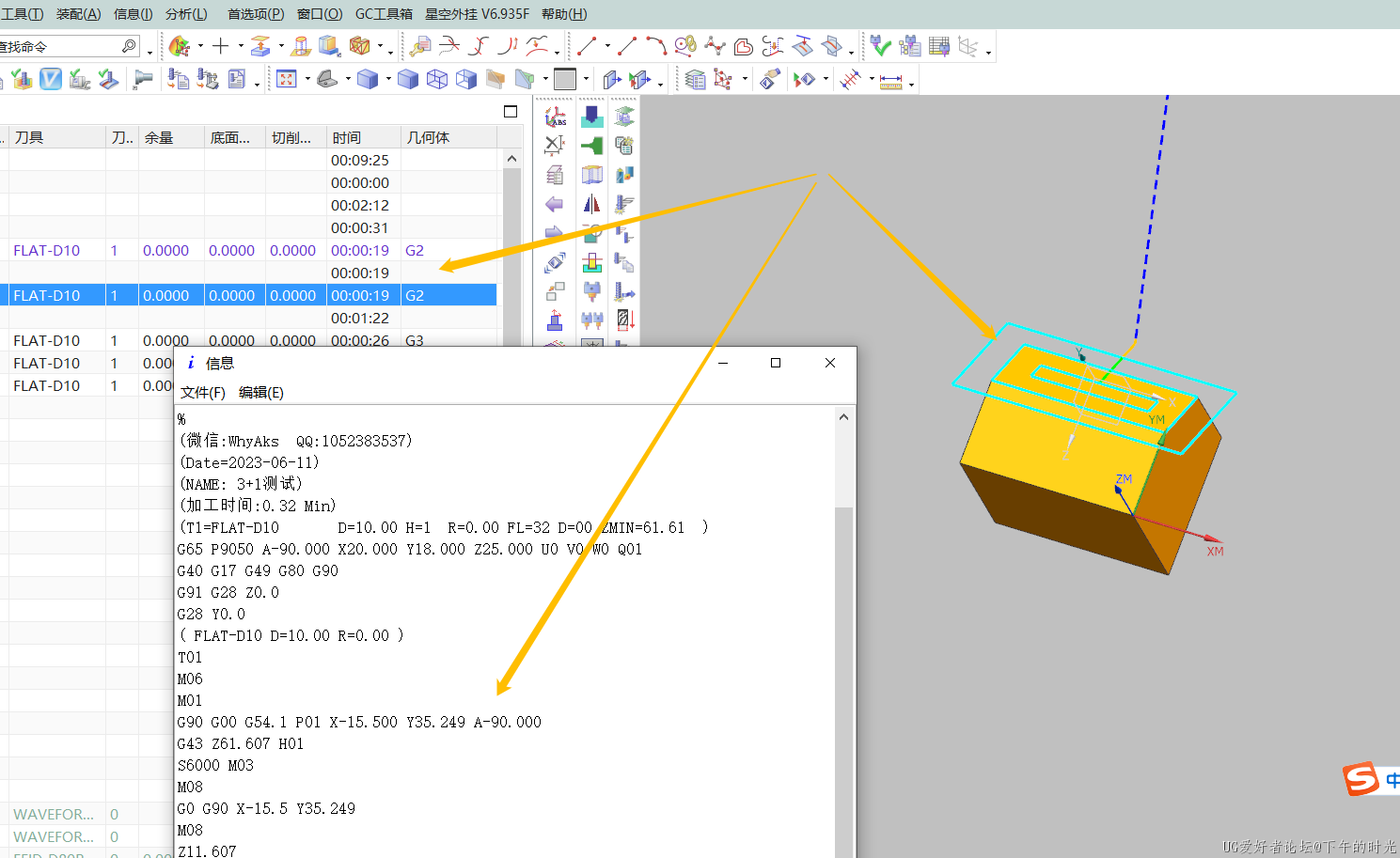Click the 刀具 column header
The width and height of the screenshot is (1400, 858).
(x=57, y=137)
